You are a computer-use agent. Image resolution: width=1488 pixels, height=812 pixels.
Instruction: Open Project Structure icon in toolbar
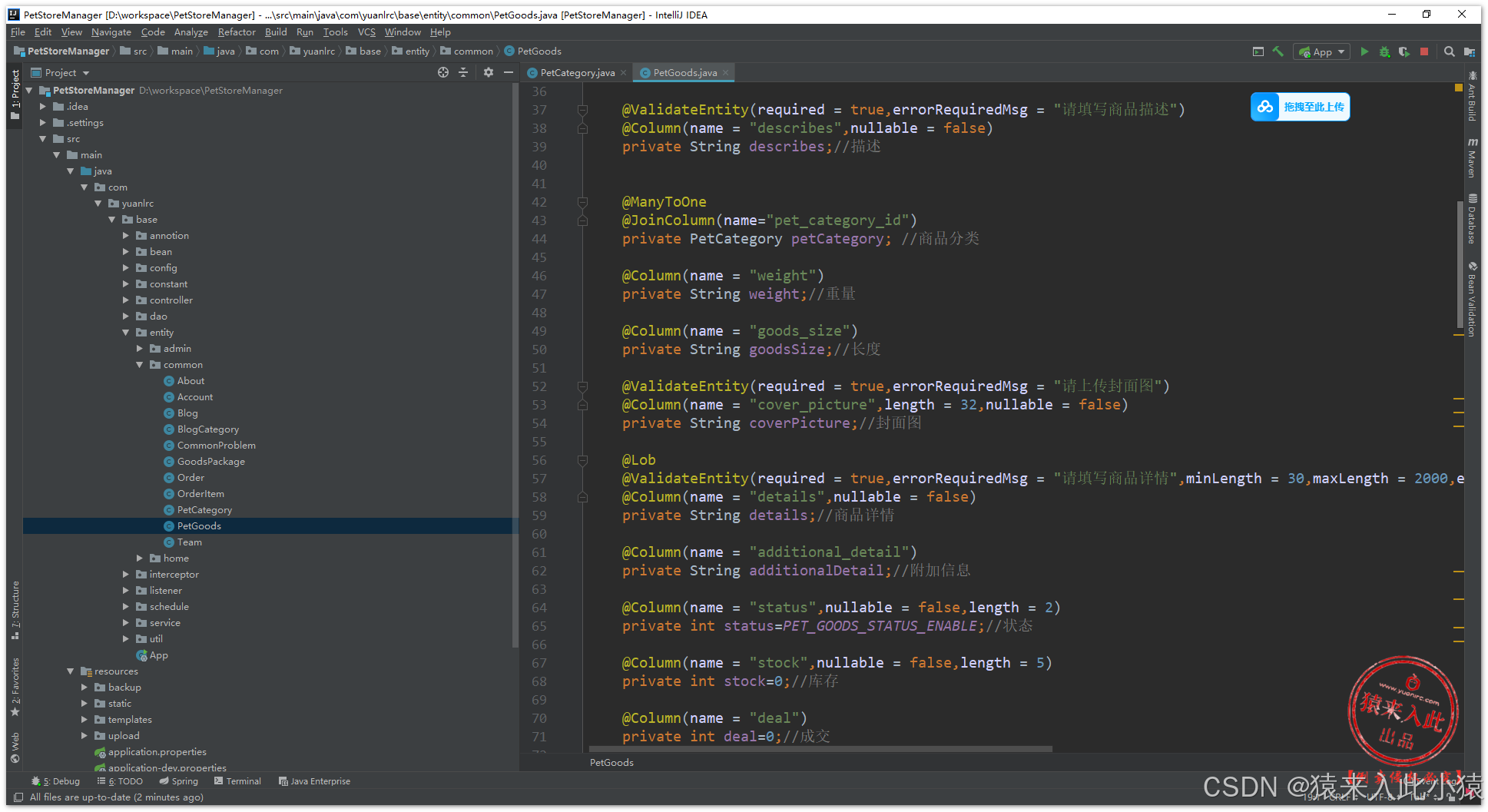coord(1469,51)
